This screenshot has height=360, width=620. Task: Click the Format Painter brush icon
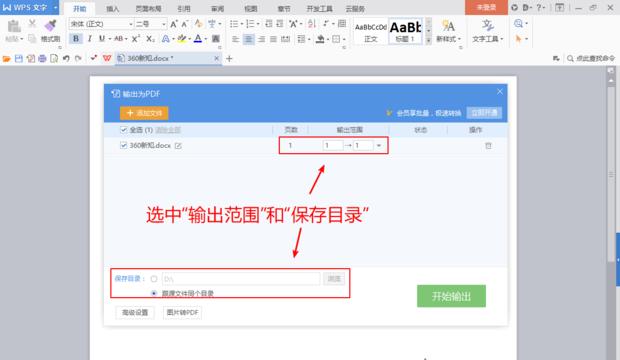point(51,25)
